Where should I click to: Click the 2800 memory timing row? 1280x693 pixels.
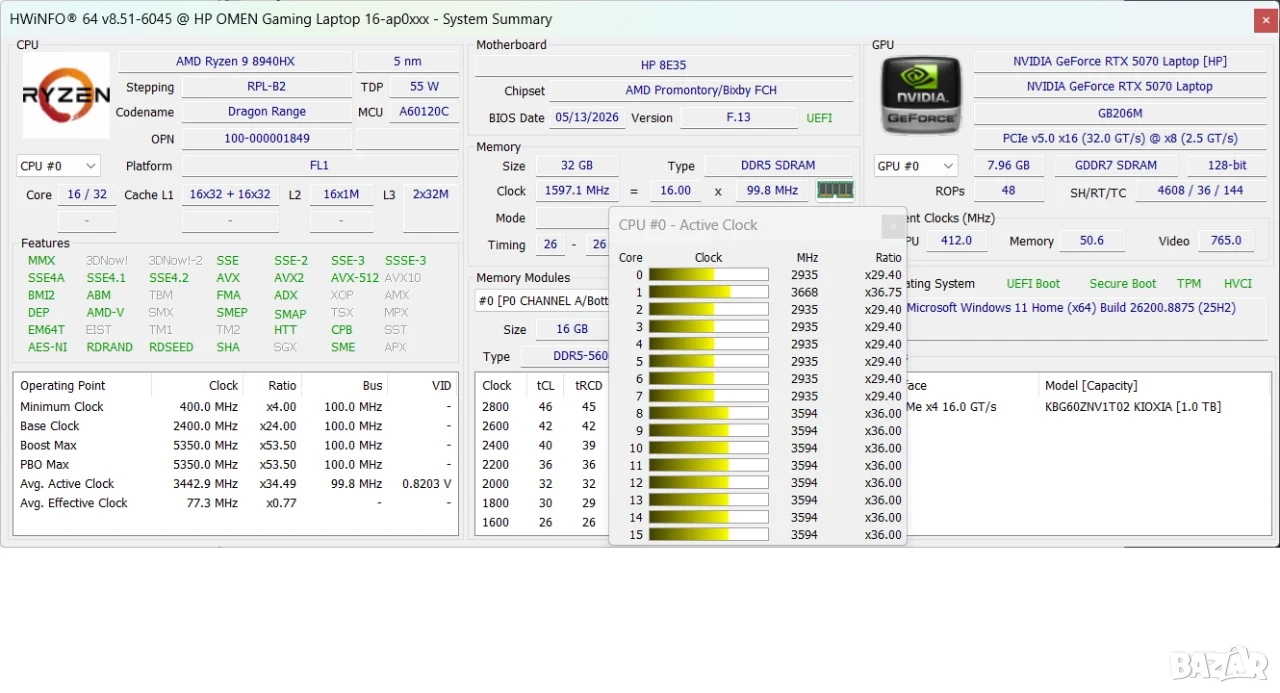coord(543,407)
